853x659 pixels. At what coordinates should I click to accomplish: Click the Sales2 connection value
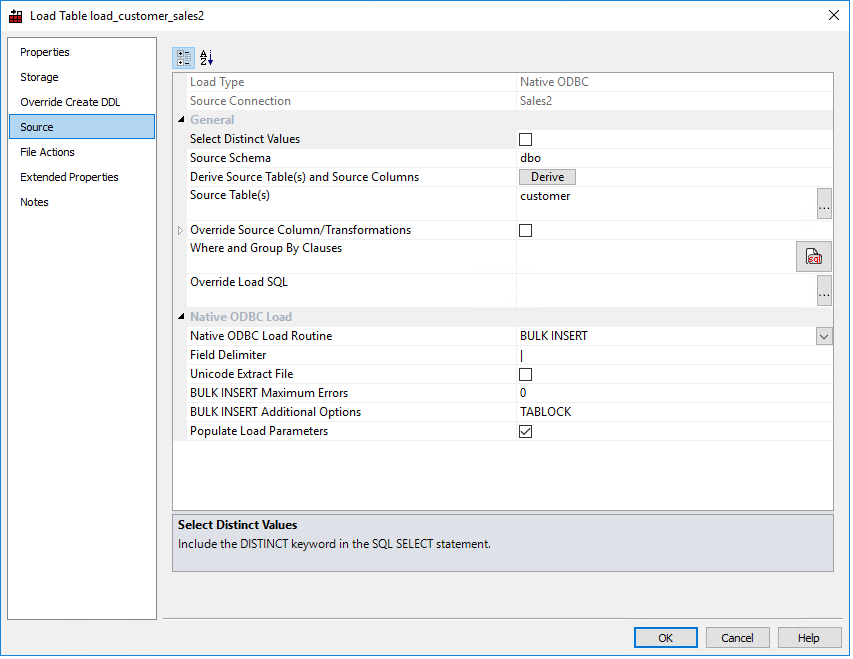pos(536,101)
